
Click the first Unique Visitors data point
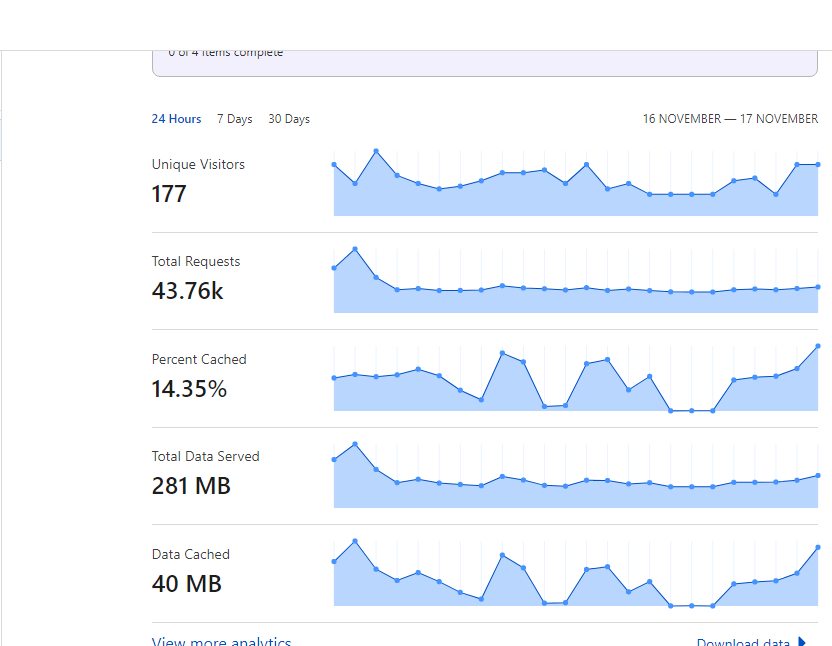tap(334, 165)
